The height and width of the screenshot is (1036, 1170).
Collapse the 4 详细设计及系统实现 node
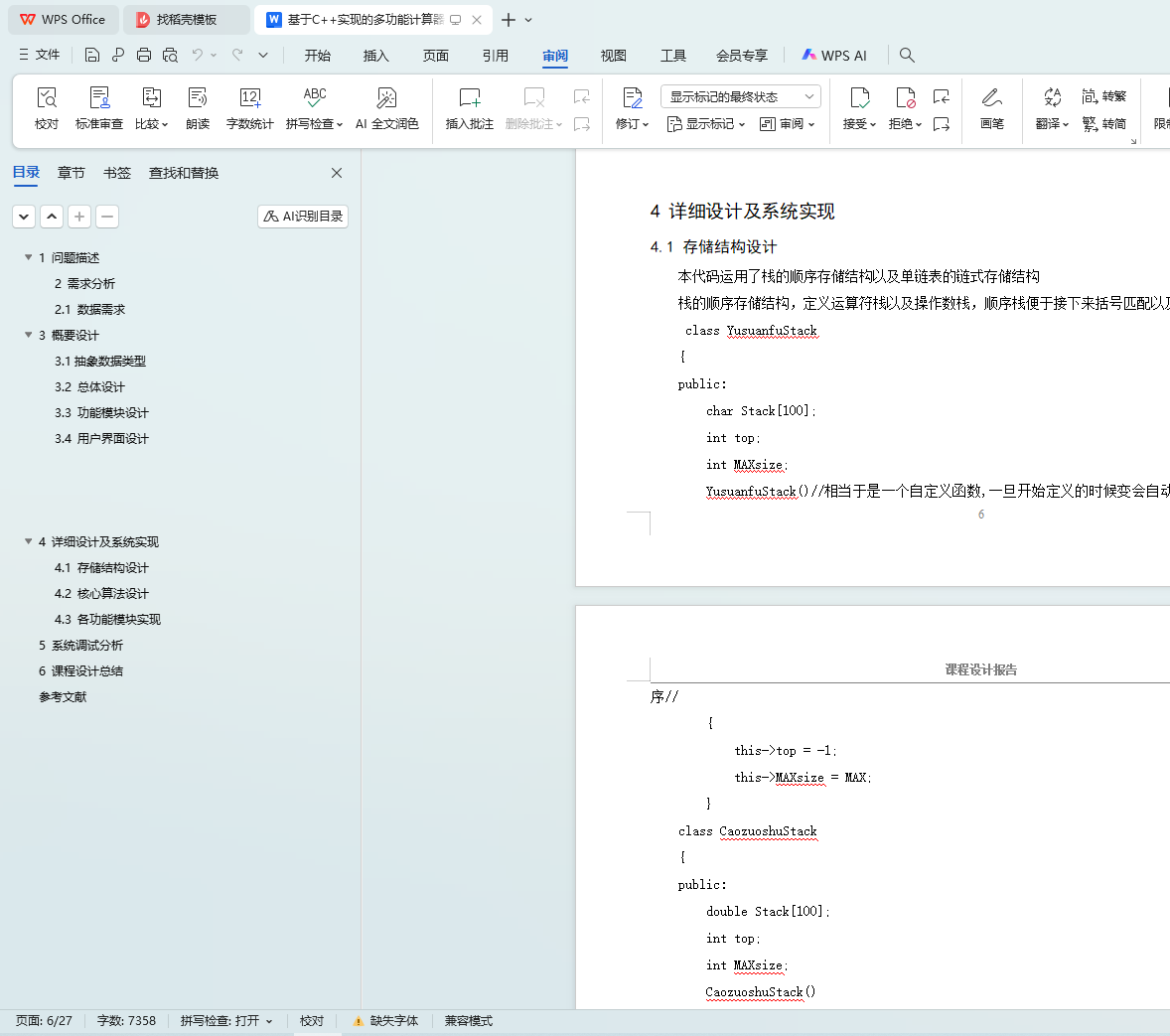29,542
